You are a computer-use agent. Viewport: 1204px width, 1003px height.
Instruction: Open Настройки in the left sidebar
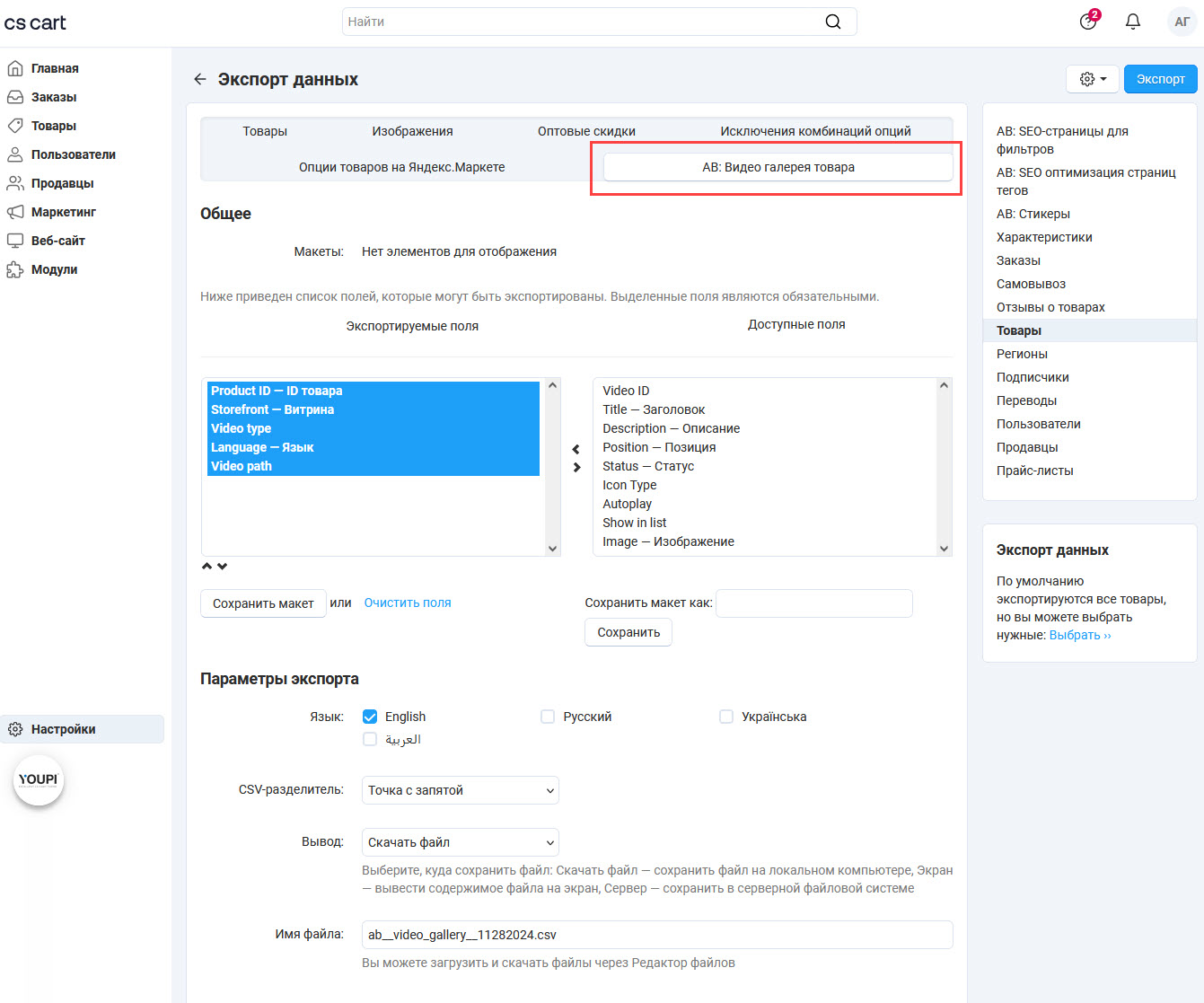click(63, 729)
